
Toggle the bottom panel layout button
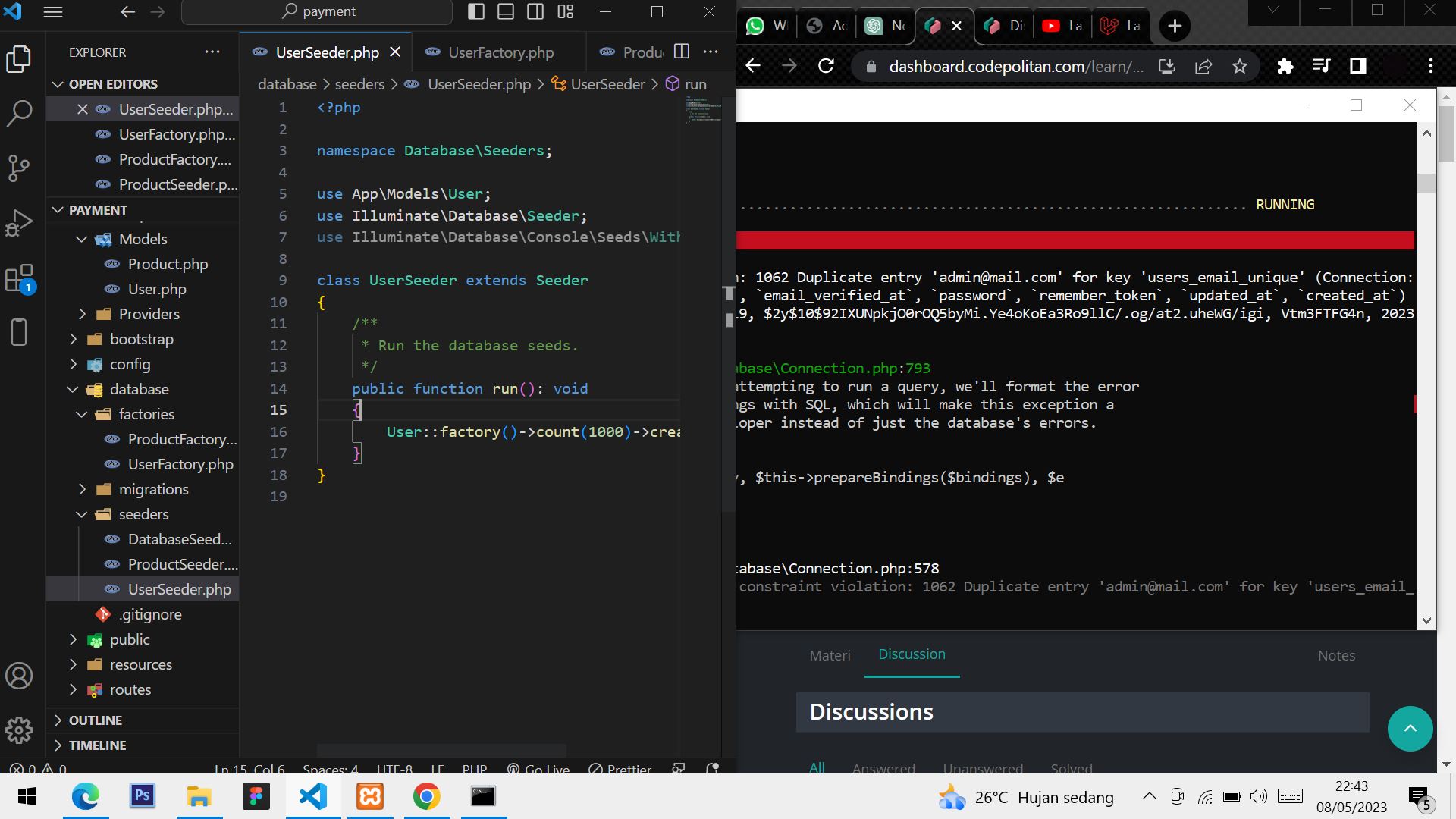(506, 11)
